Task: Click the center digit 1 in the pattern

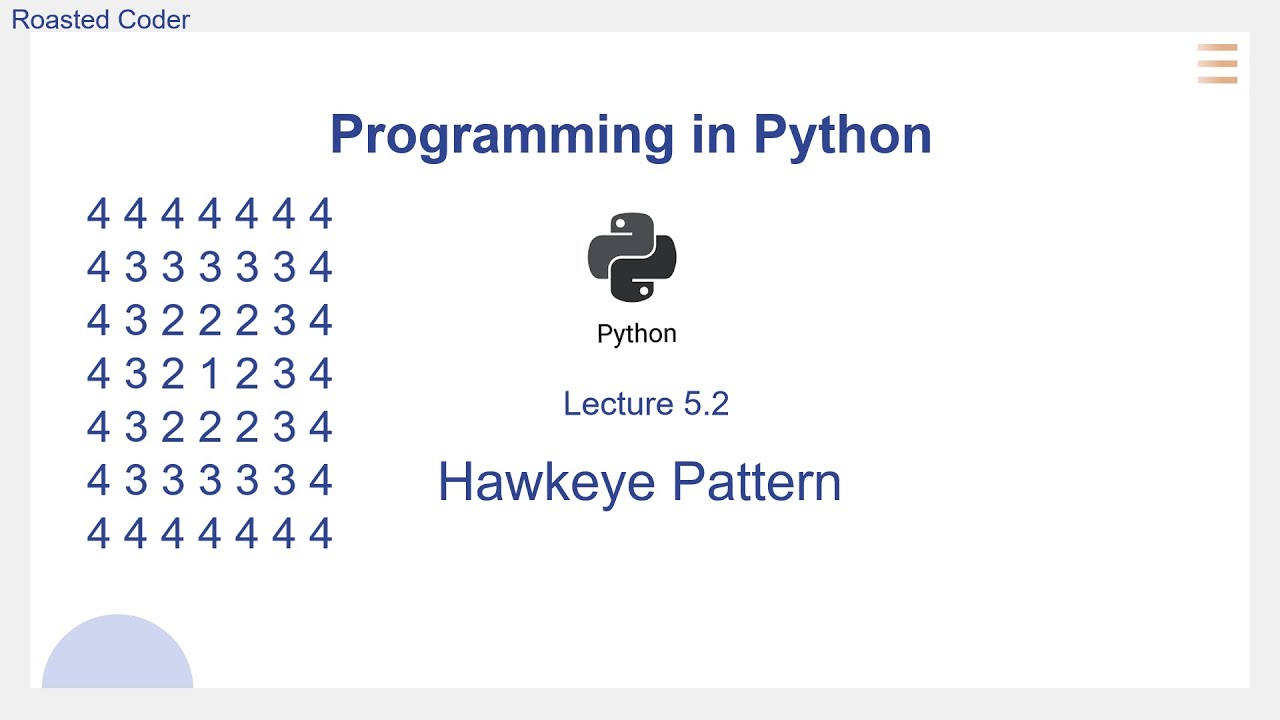Action: [x=209, y=374]
